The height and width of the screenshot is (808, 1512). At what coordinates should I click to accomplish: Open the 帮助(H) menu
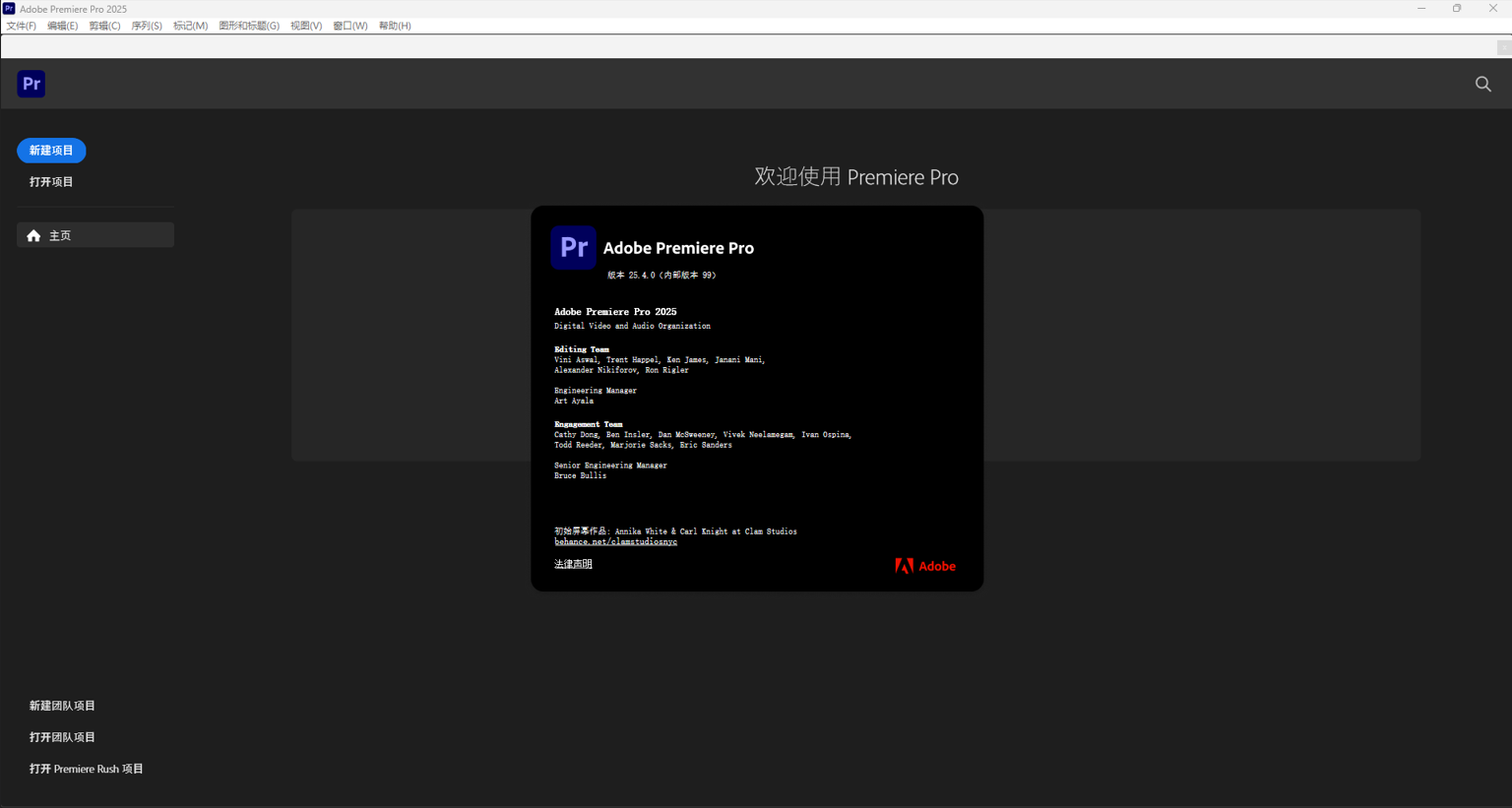(x=395, y=26)
